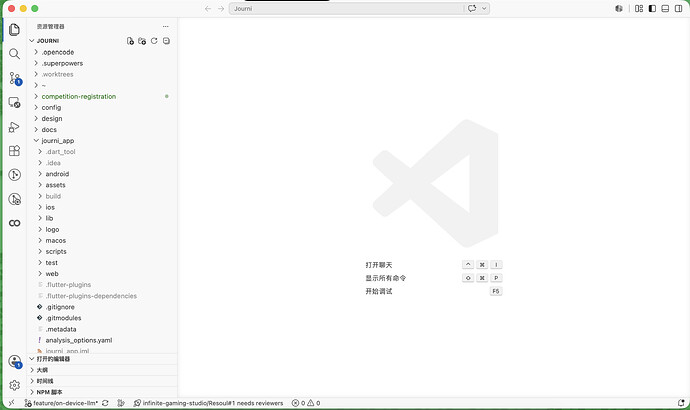
Task: Open the Extensions view
Action: pyautogui.click(x=15, y=151)
